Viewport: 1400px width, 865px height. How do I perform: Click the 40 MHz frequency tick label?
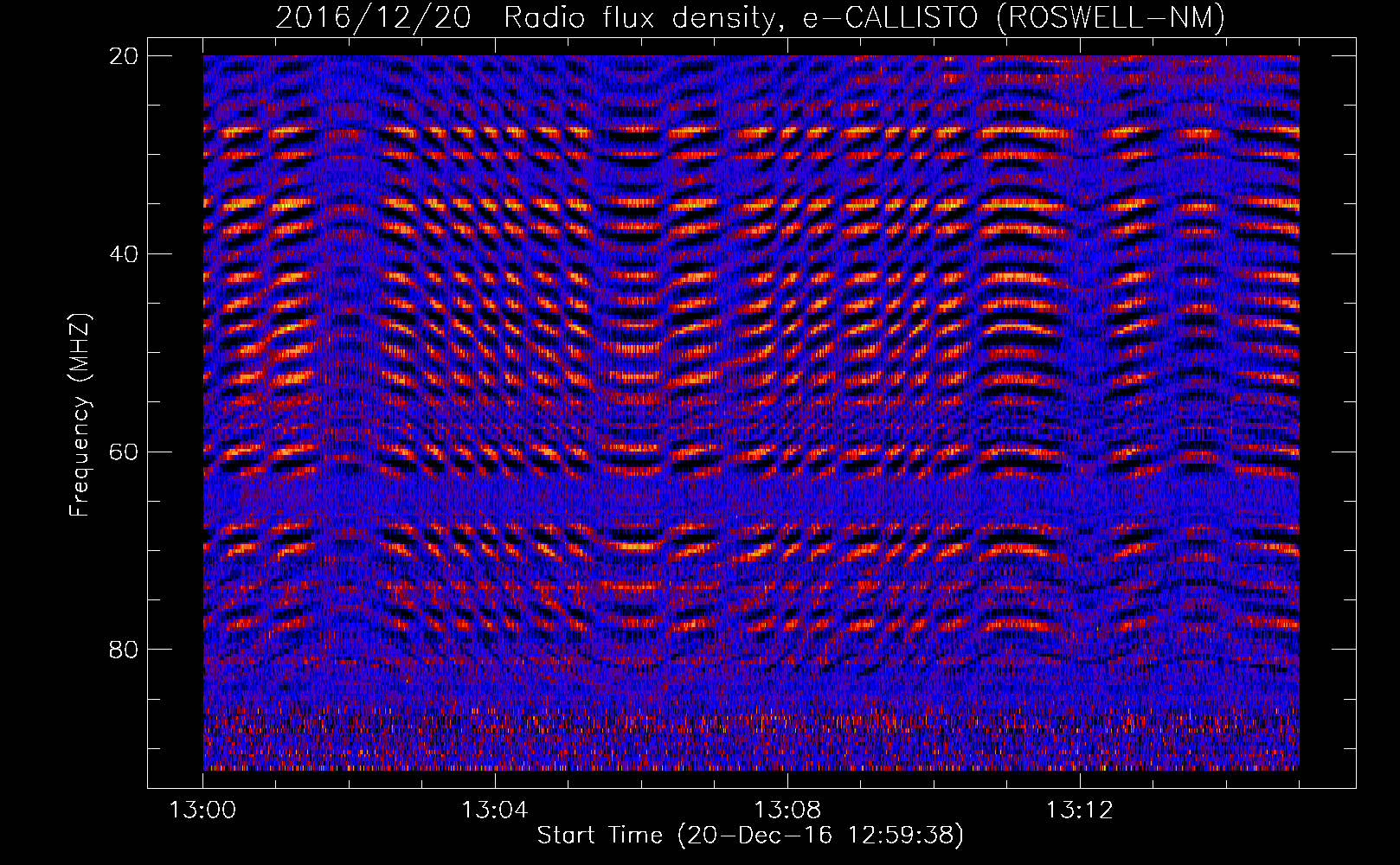coord(124,254)
